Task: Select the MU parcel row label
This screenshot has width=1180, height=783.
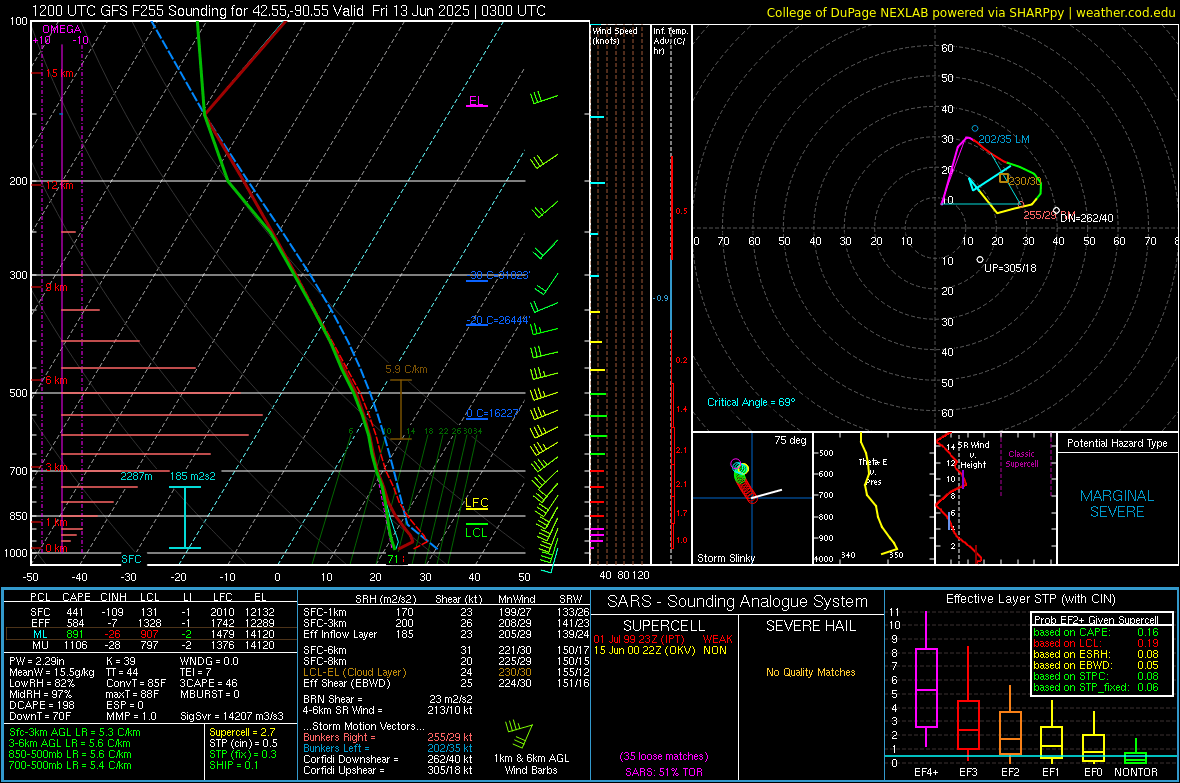Action: coord(40,644)
